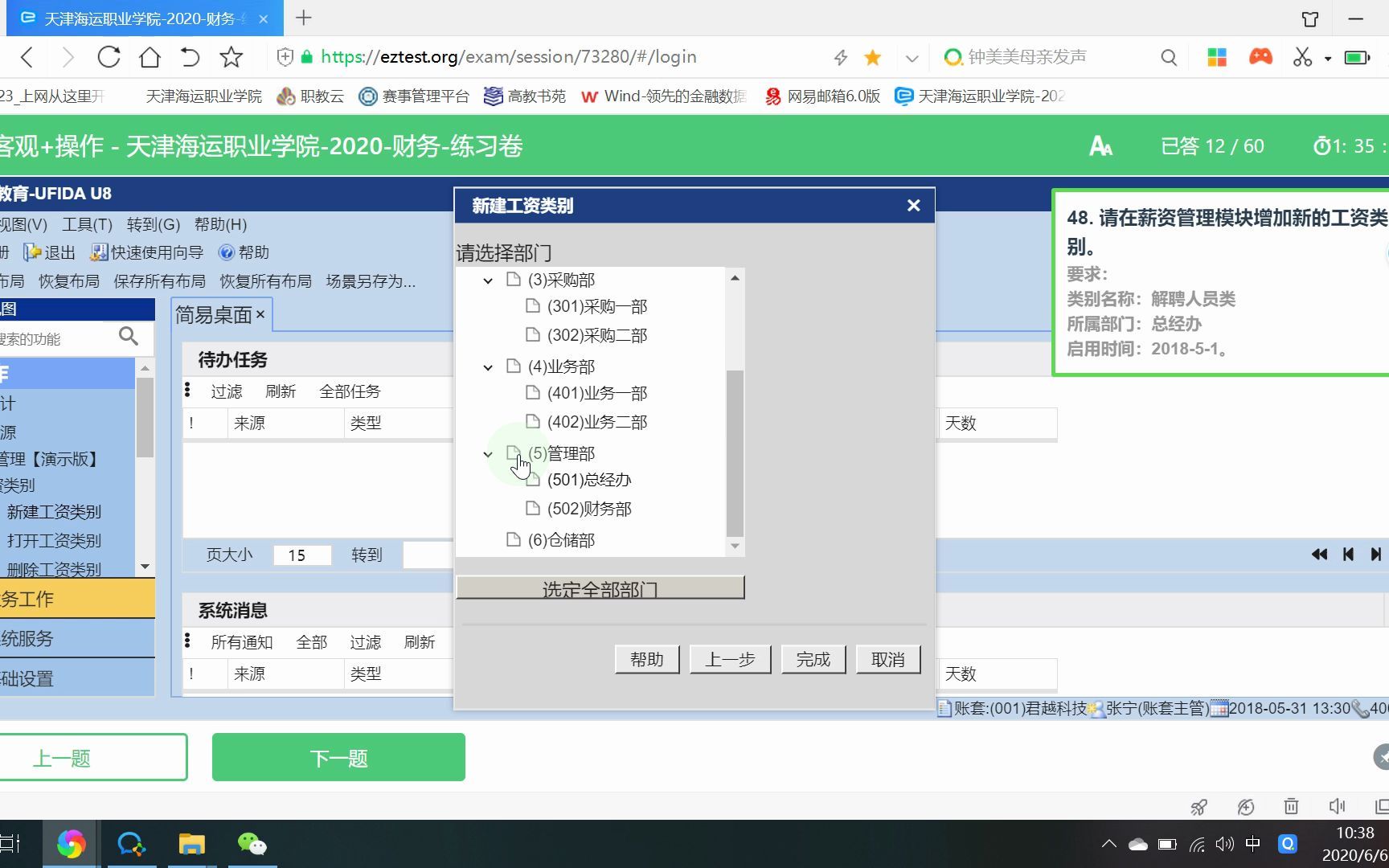Screen dimensions: 1389x868
Task: Collapse the (3)采购部 department node
Action: [x=488, y=280]
